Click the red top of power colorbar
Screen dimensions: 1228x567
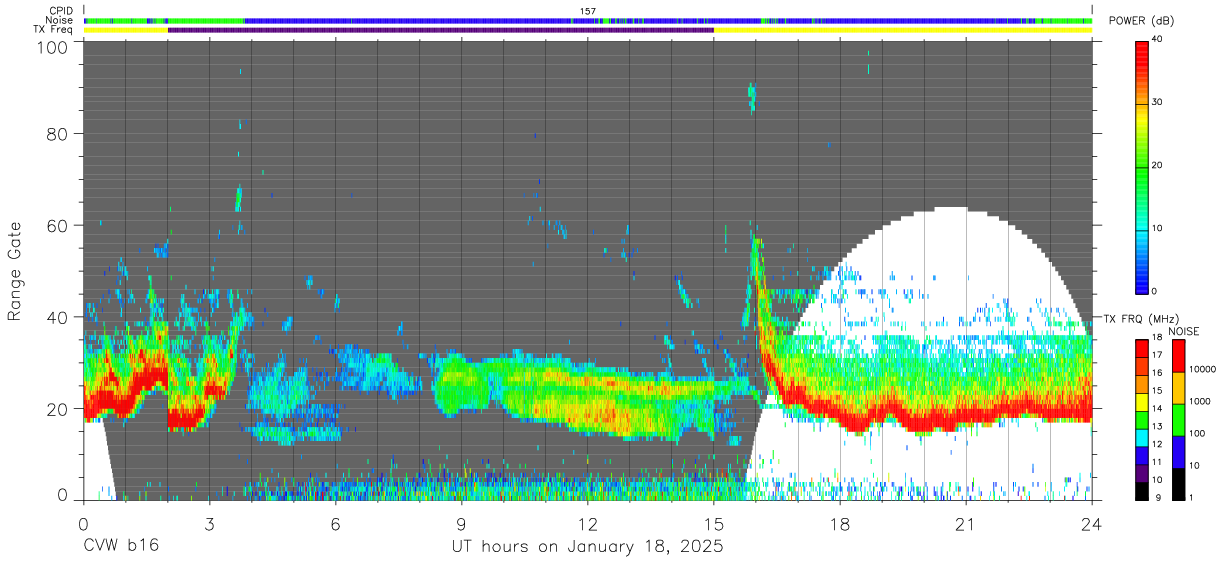[x=1142, y=55]
